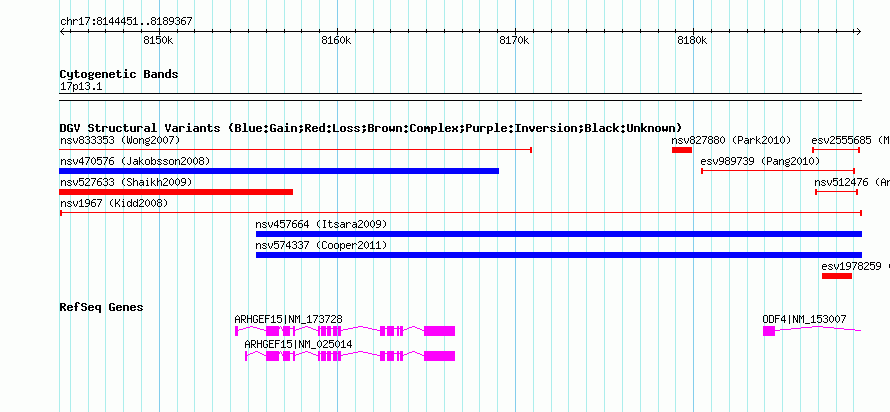This screenshot has width=890, height=412.
Task: Open the Cytogenetic Bands track title
Action: (119, 74)
